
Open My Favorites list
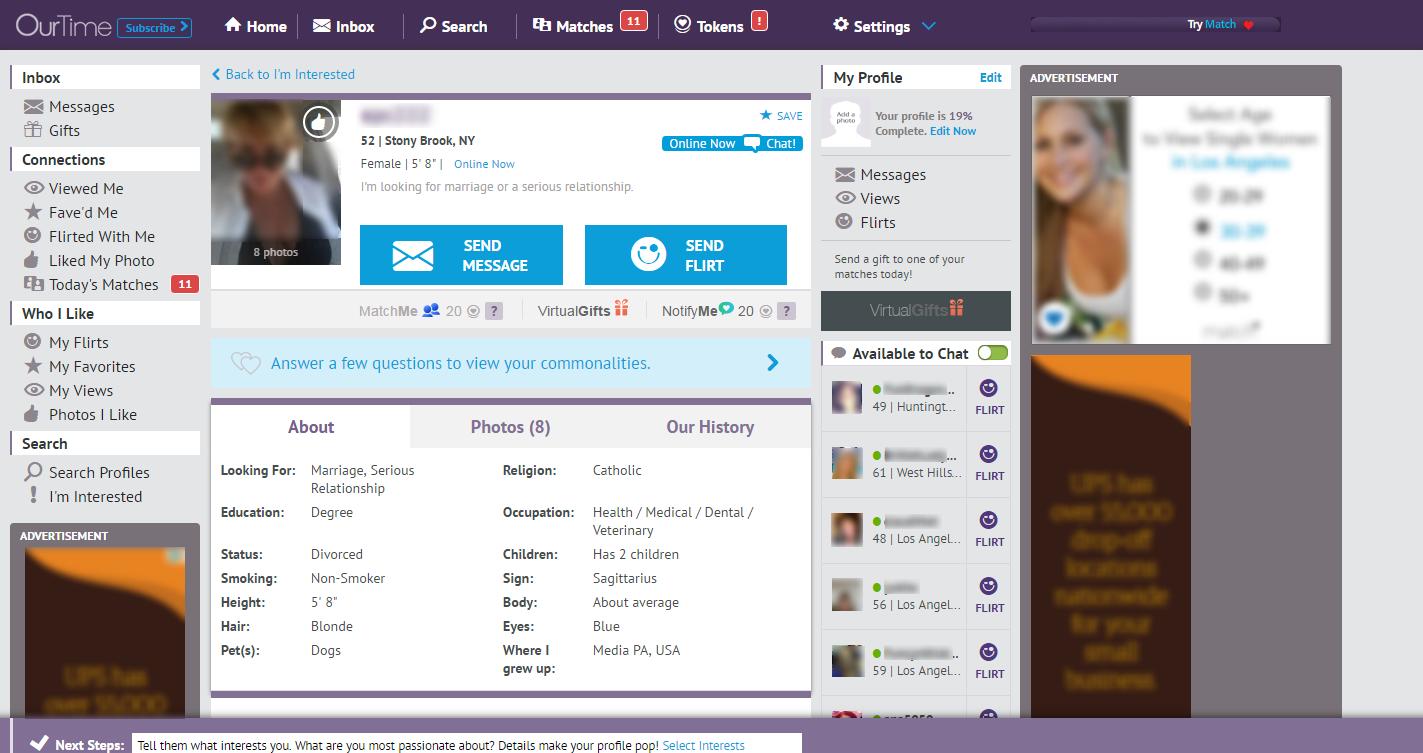79,367
